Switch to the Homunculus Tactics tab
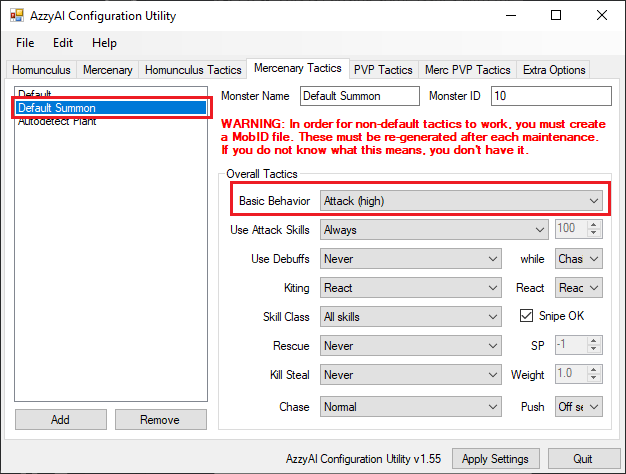Viewport: 626px width, 474px height. 193,70
